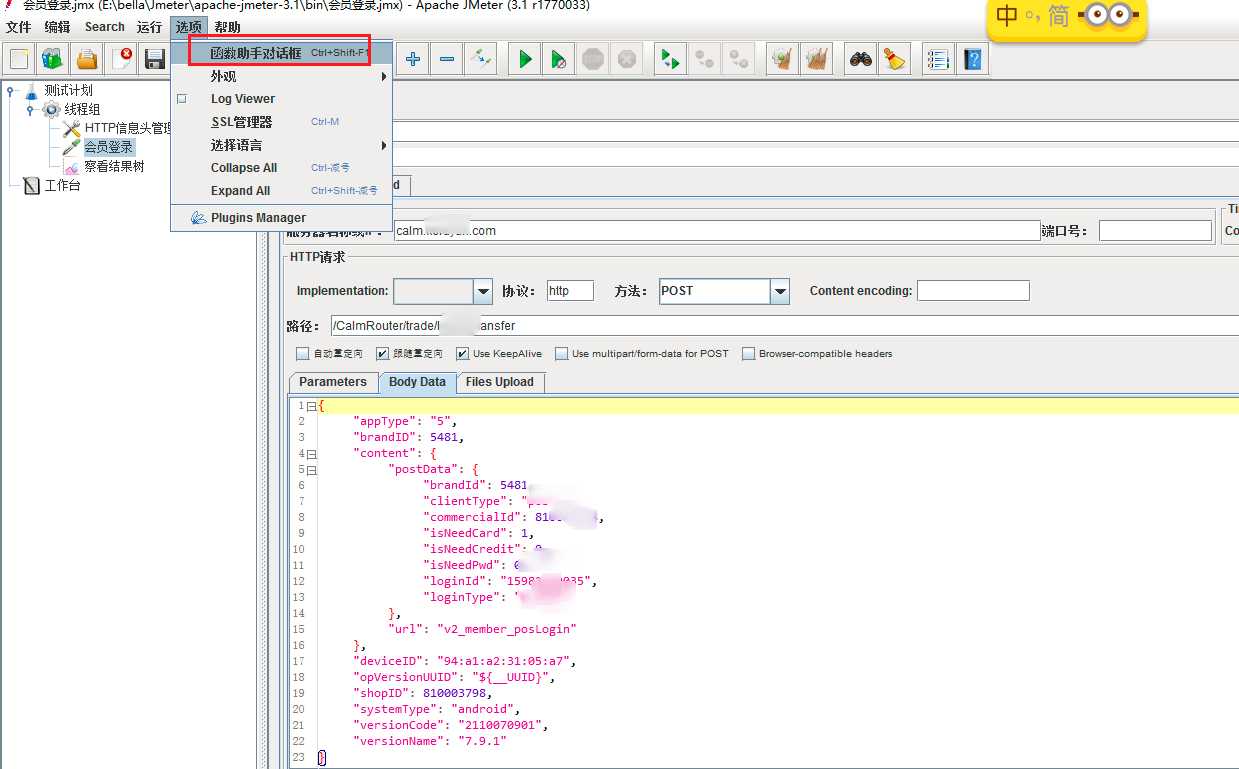
Task: Click Remote Start All toolbar icon
Action: pos(670,59)
